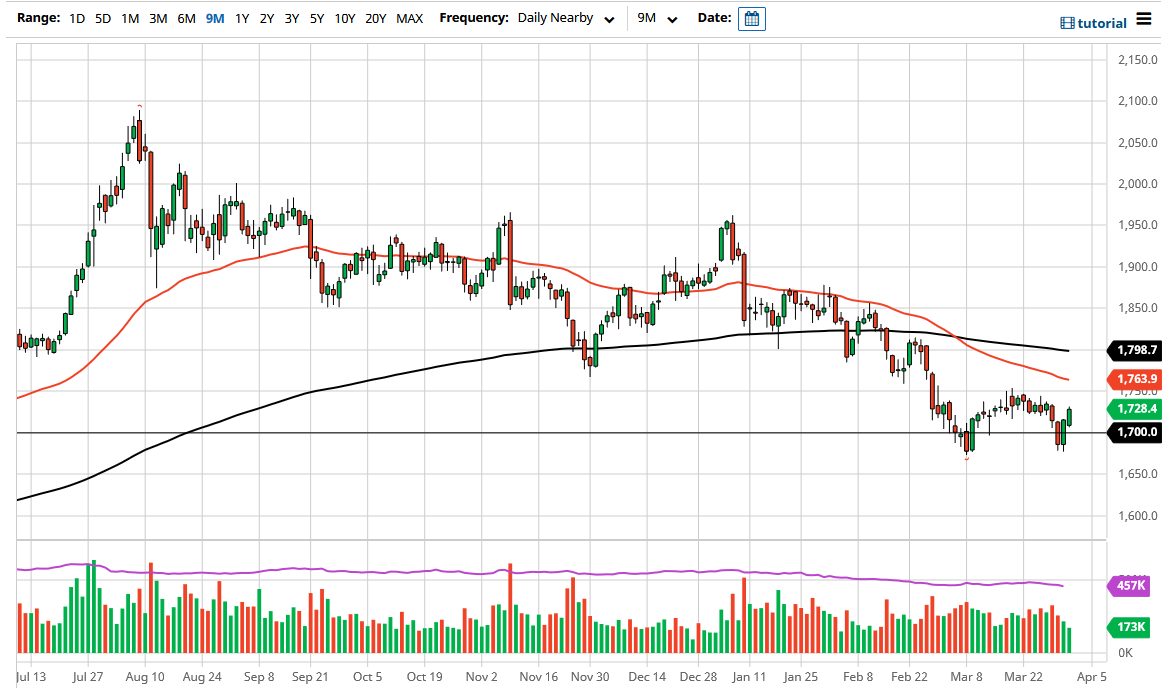
Task: Open the 9M period dropdown
Action: pyautogui.click(x=657, y=19)
